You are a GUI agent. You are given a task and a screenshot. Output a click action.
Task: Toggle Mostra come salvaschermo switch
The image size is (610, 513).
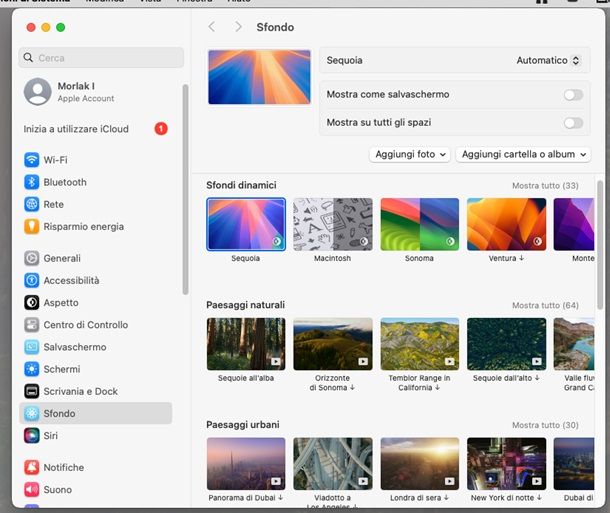(x=573, y=95)
